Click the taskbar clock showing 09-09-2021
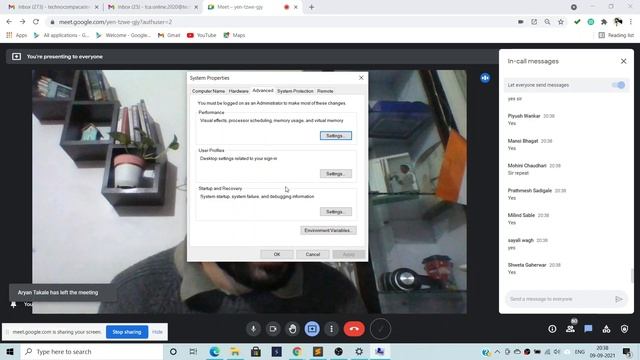Viewport: 640px width, 360px height. [x=602, y=351]
